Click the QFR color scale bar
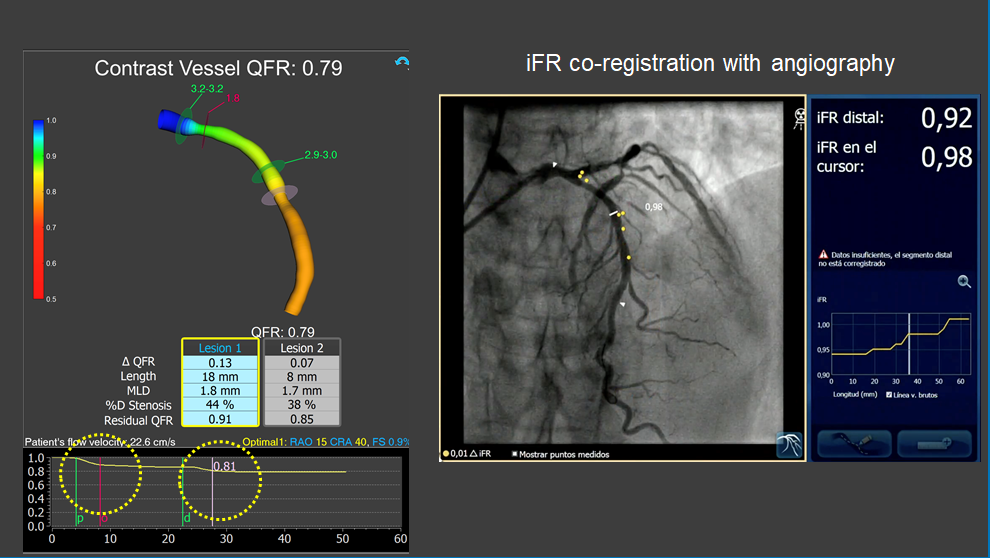The width and height of the screenshot is (990, 558). tap(38, 208)
